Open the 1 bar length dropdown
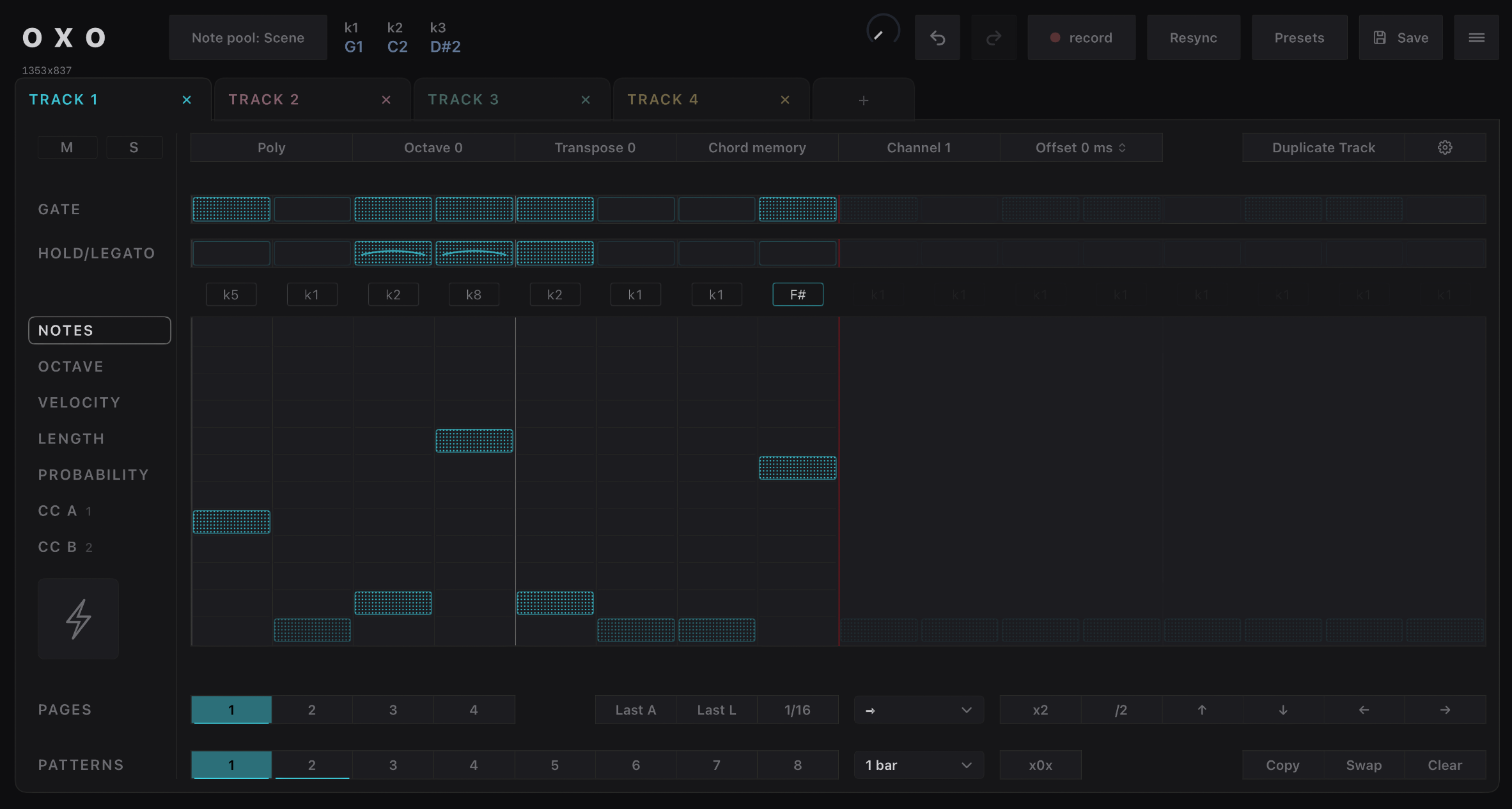1512x809 pixels. tap(919, 765)
